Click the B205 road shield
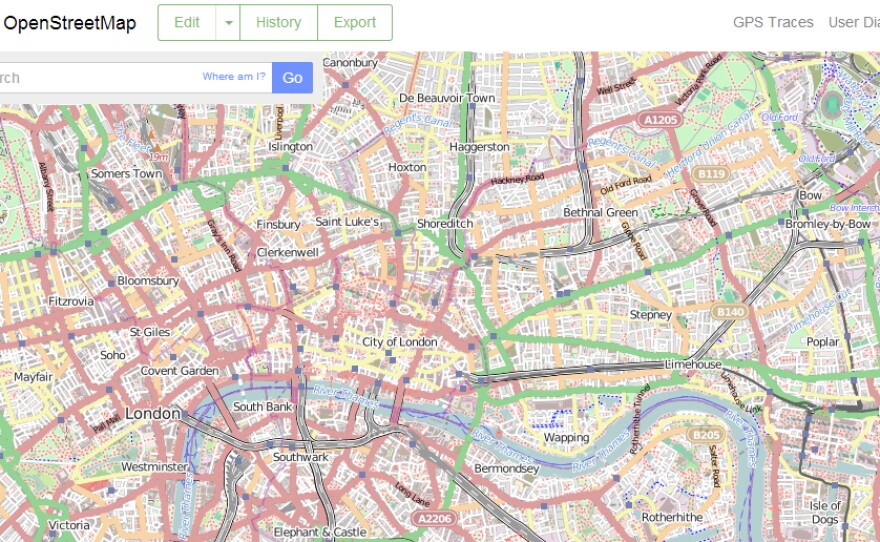 click(706, 435)
